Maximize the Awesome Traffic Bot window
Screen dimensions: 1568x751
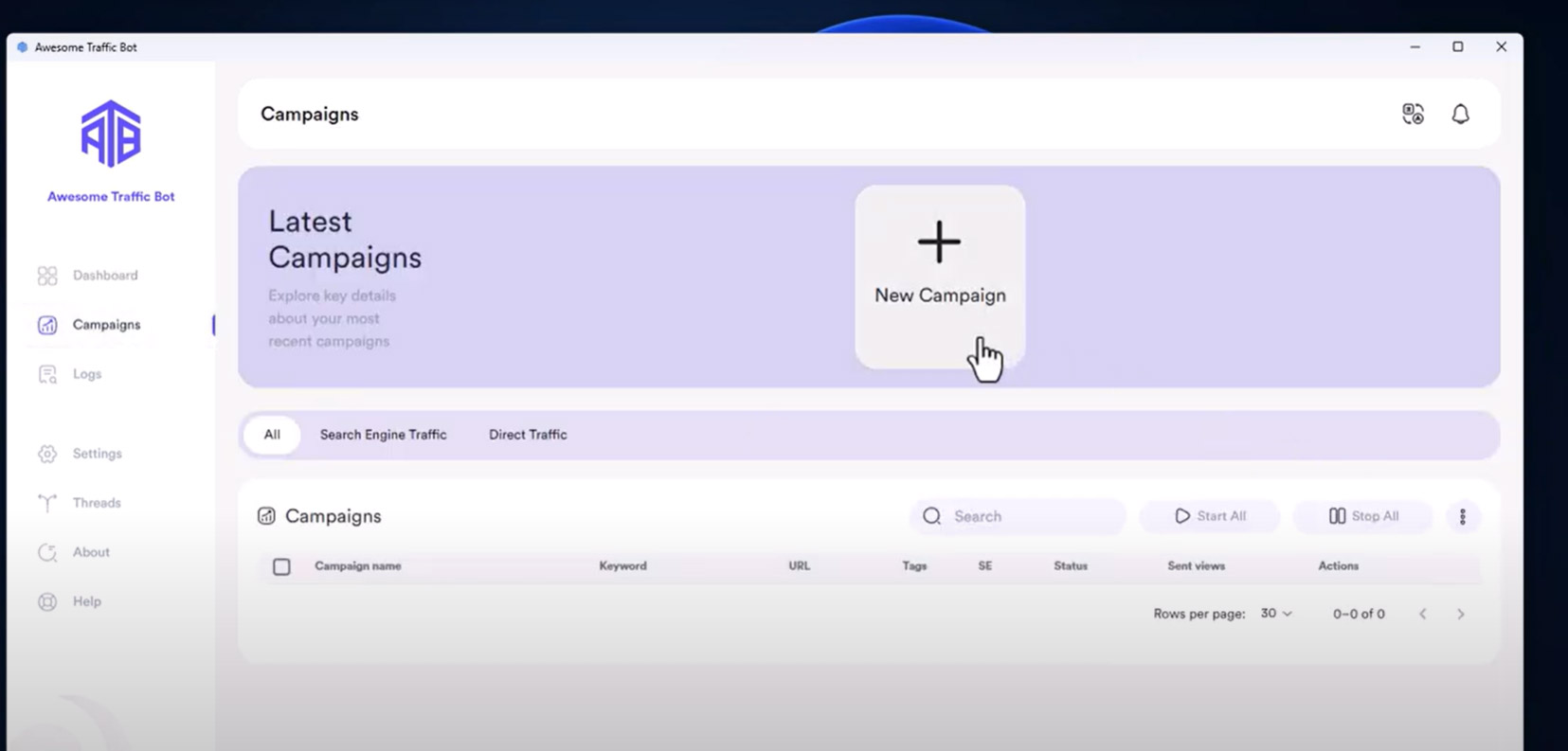pos(1458,46)
